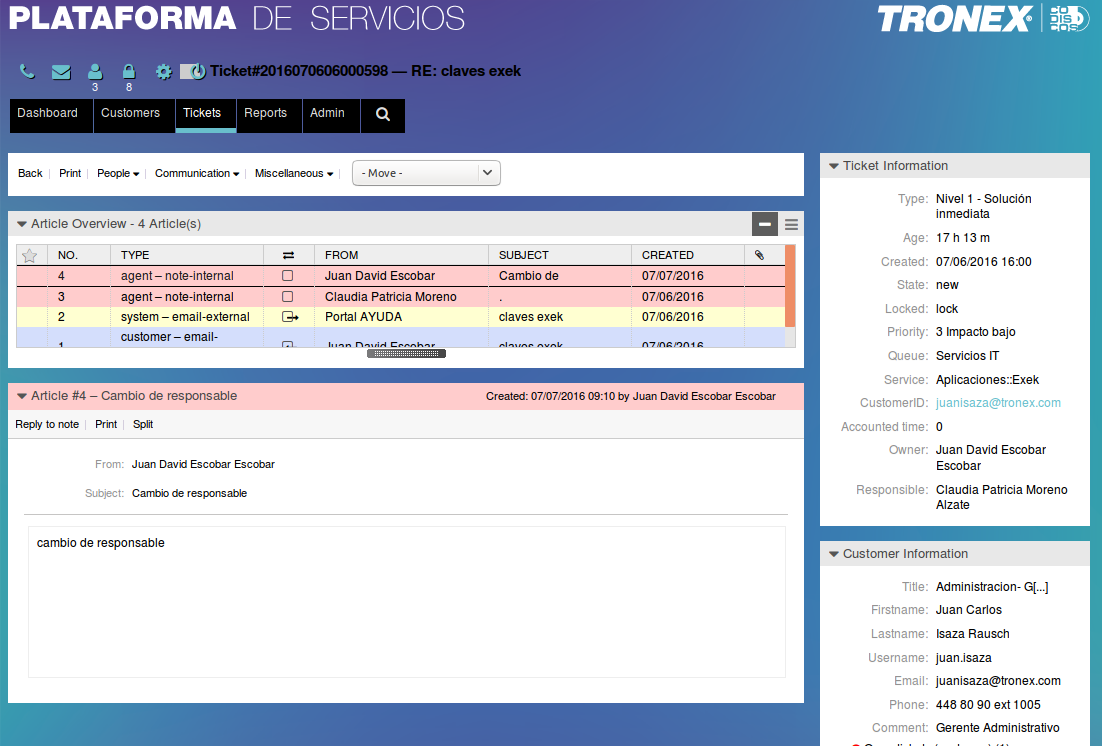The width and height of the screenshot is (1102, 746).
Task: Click the Comment 'Gerente Administrativo' text
Action: [x=997, y=728]
